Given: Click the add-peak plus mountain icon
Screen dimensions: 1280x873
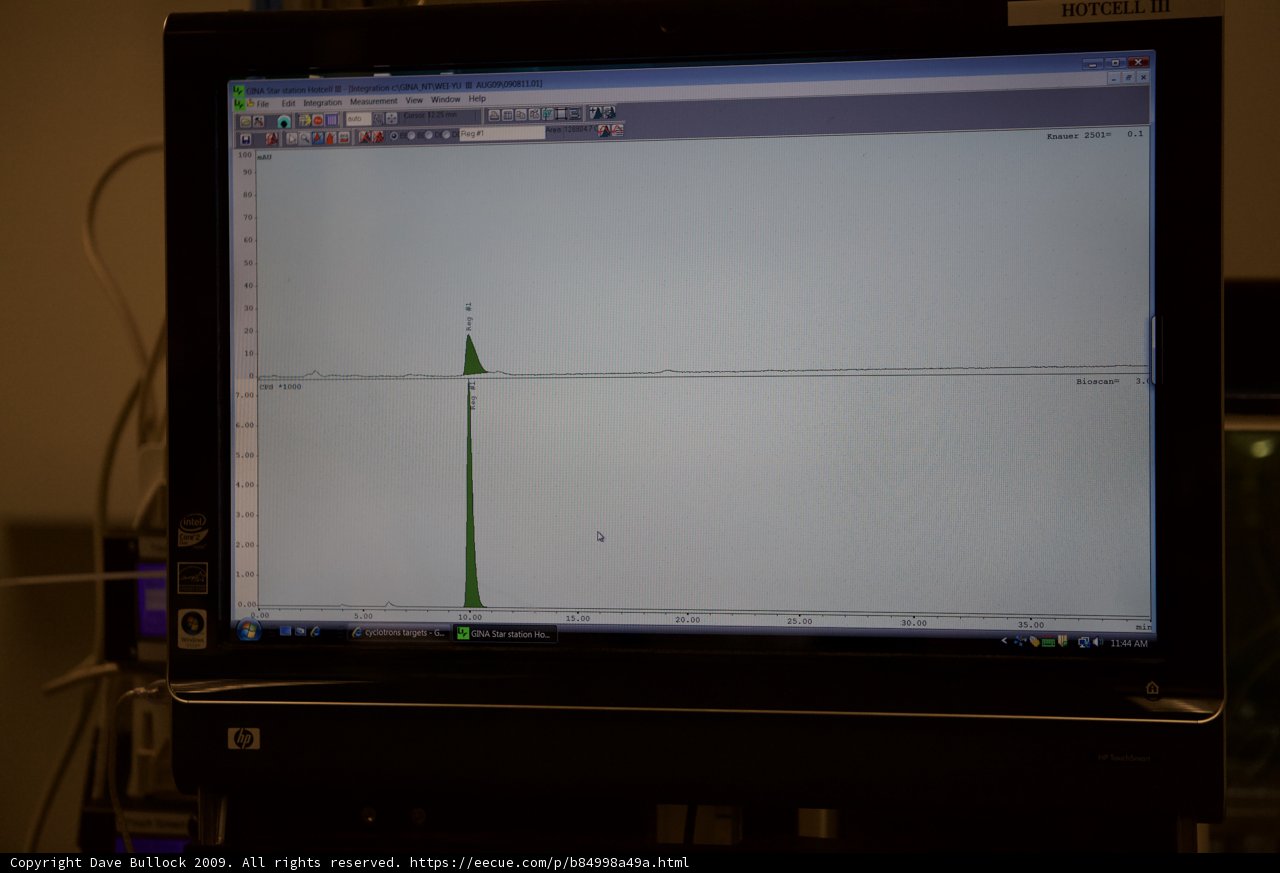Looking at the screenshot, I should pyautogui.click(x=595, y=112).
